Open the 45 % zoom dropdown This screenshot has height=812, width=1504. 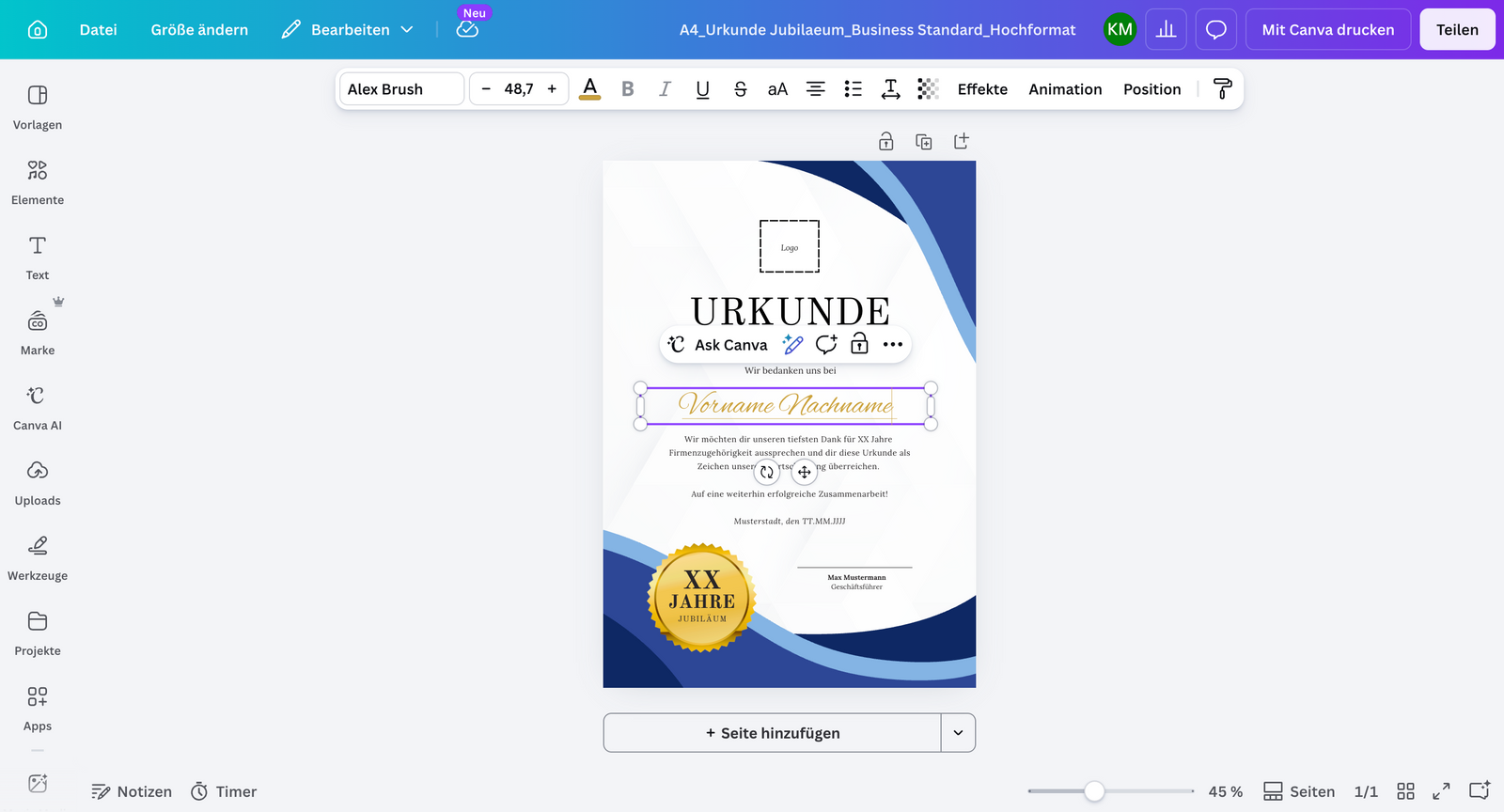(1226, 791)
